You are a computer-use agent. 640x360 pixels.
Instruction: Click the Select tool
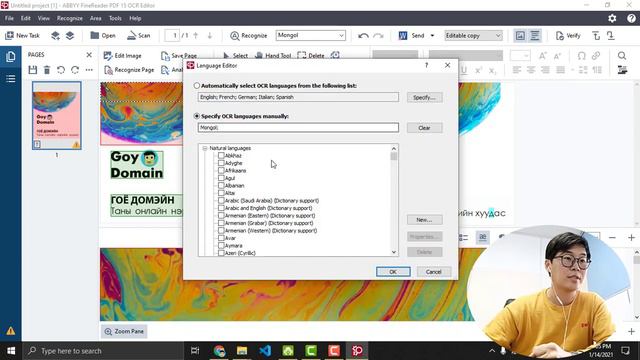(236, 56)
